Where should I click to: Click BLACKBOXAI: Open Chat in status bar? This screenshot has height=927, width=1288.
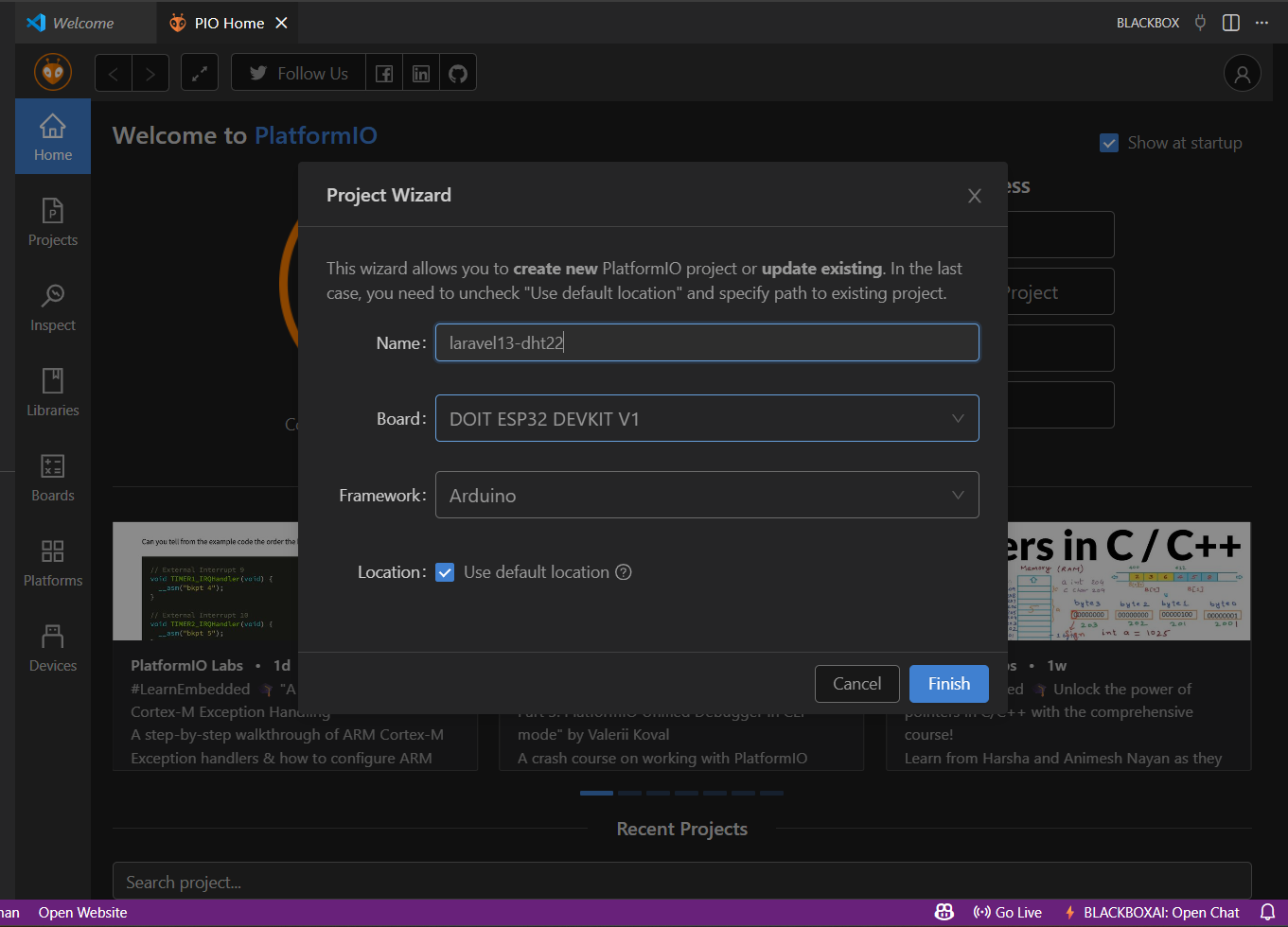pyautogui.click(x=1152, y=912)
